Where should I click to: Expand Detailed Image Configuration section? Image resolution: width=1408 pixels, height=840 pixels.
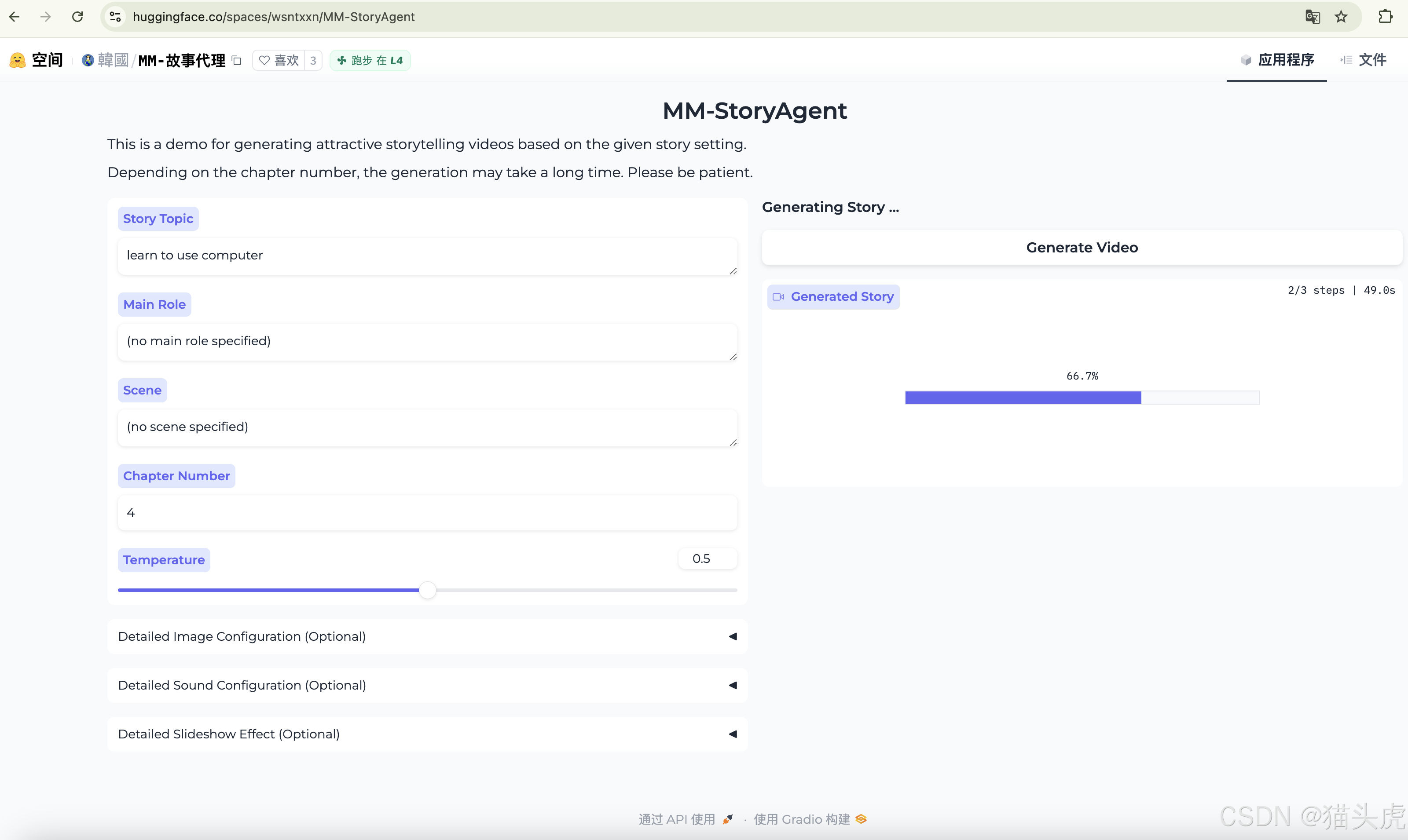(427, 636)
